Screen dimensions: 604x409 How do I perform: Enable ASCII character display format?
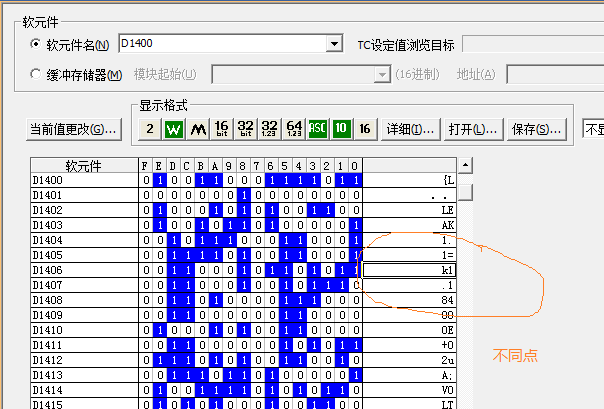point(318,129)
